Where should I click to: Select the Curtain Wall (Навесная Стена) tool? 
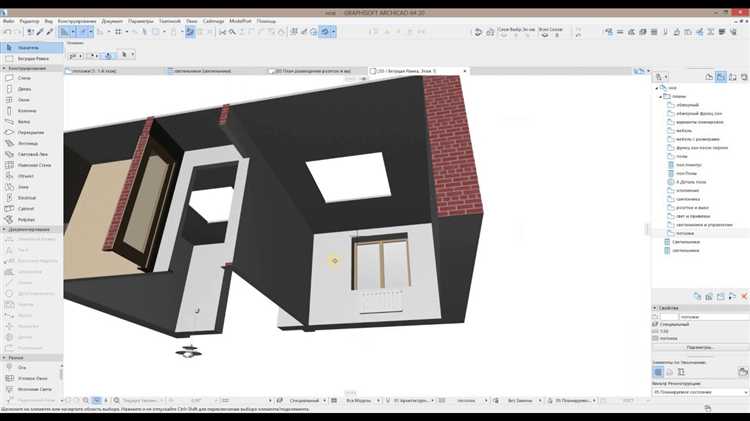(x=32, y=165)
